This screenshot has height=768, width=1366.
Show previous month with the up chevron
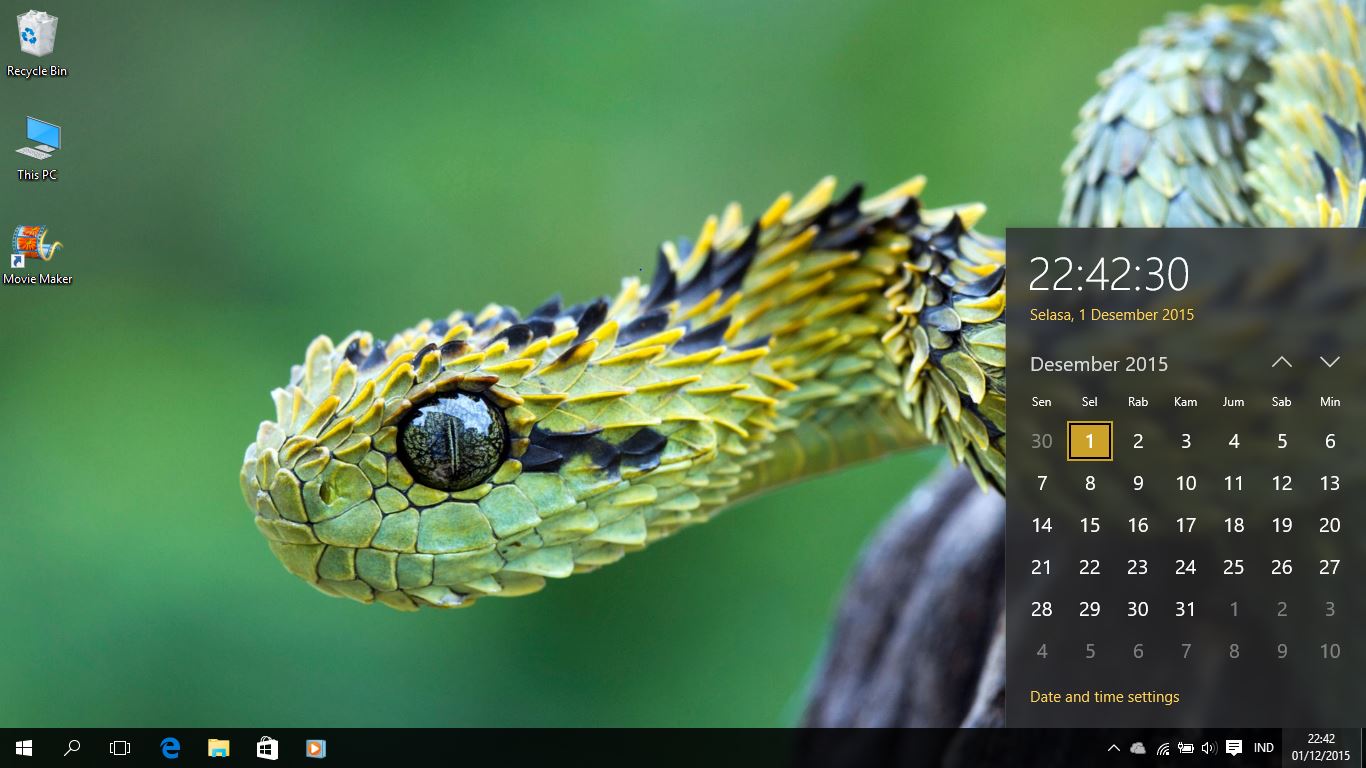(x=1281, y=362)
